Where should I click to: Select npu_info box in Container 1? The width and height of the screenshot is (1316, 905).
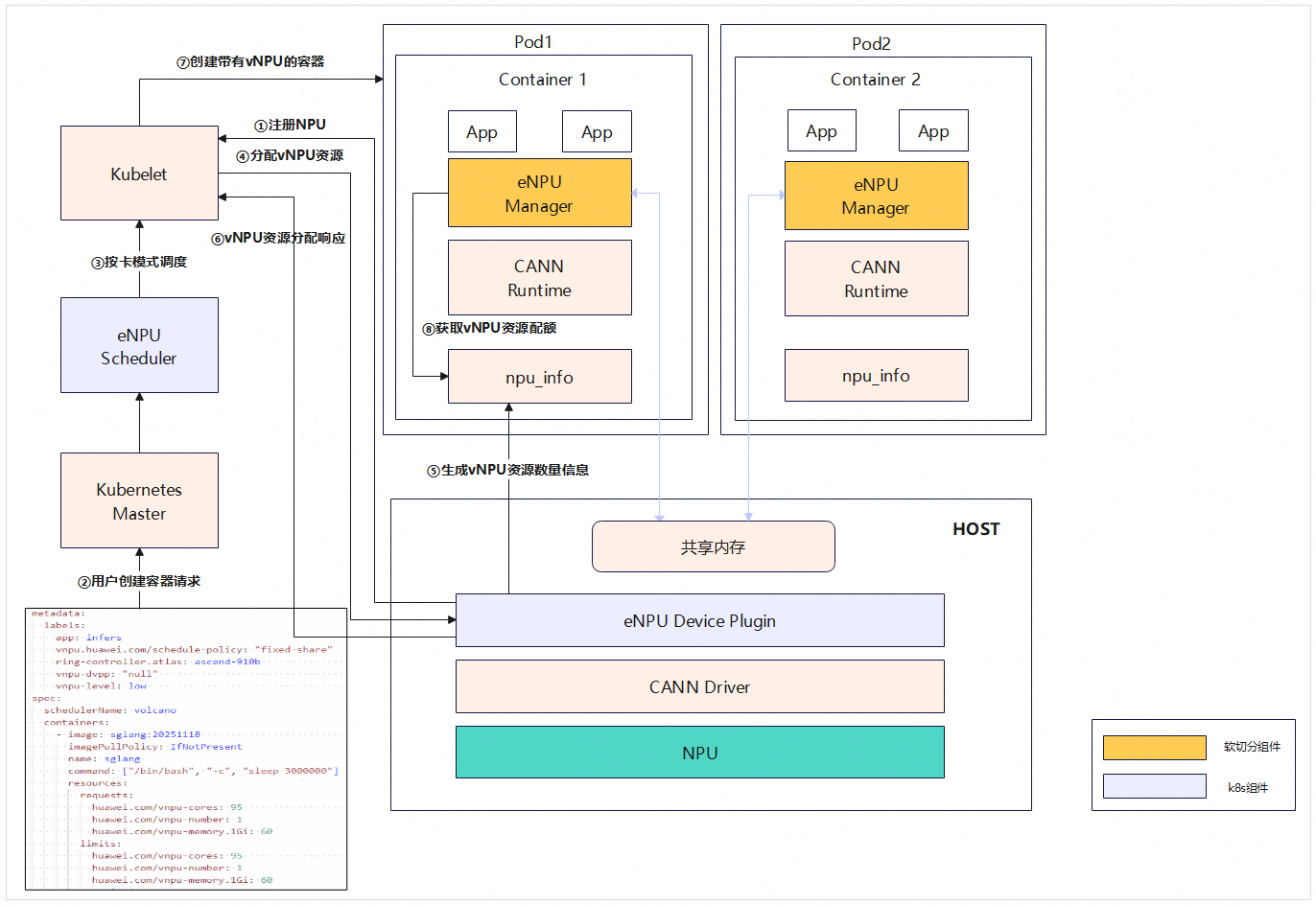[x=540, y=377]
